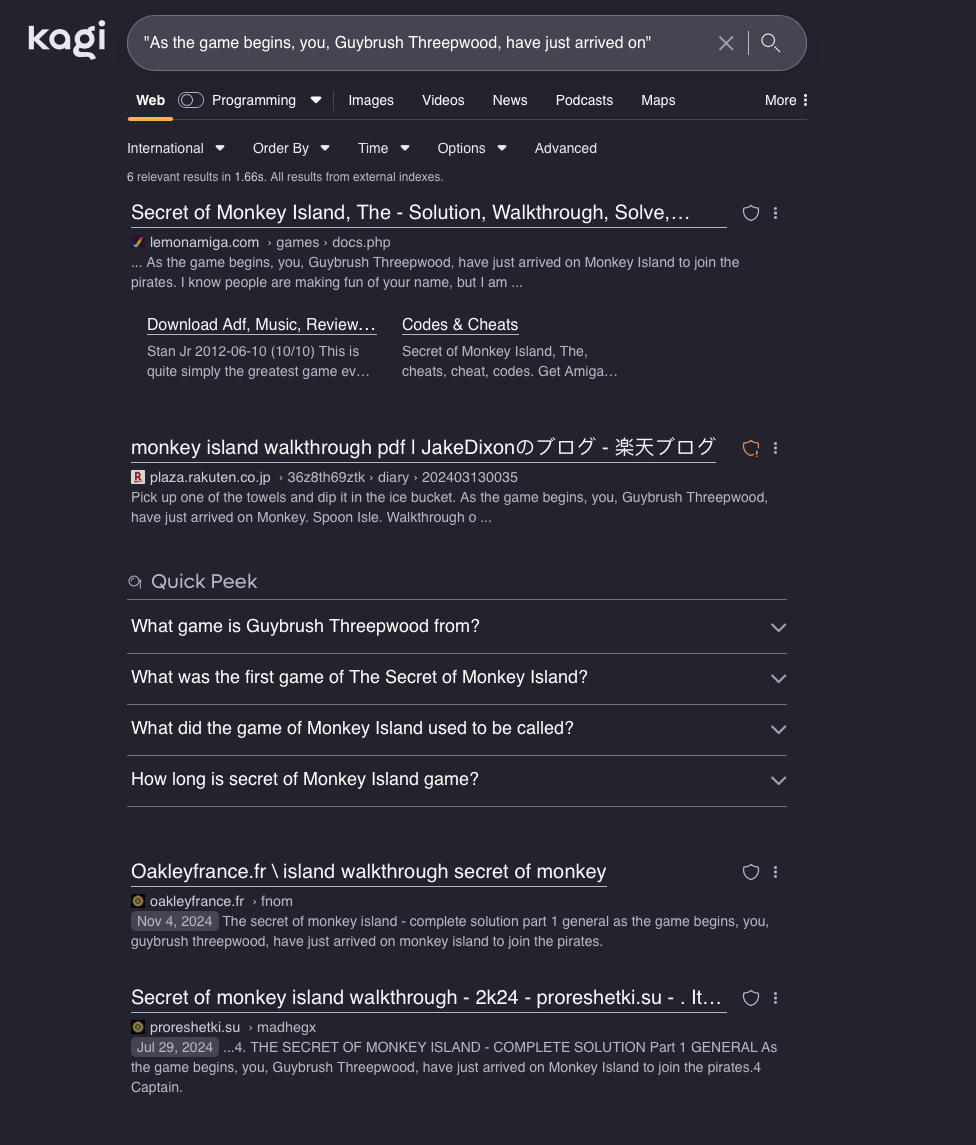Screen dimensions: 976x1145
Task: Click the Advanced search link
Action: tap(566, 148)
